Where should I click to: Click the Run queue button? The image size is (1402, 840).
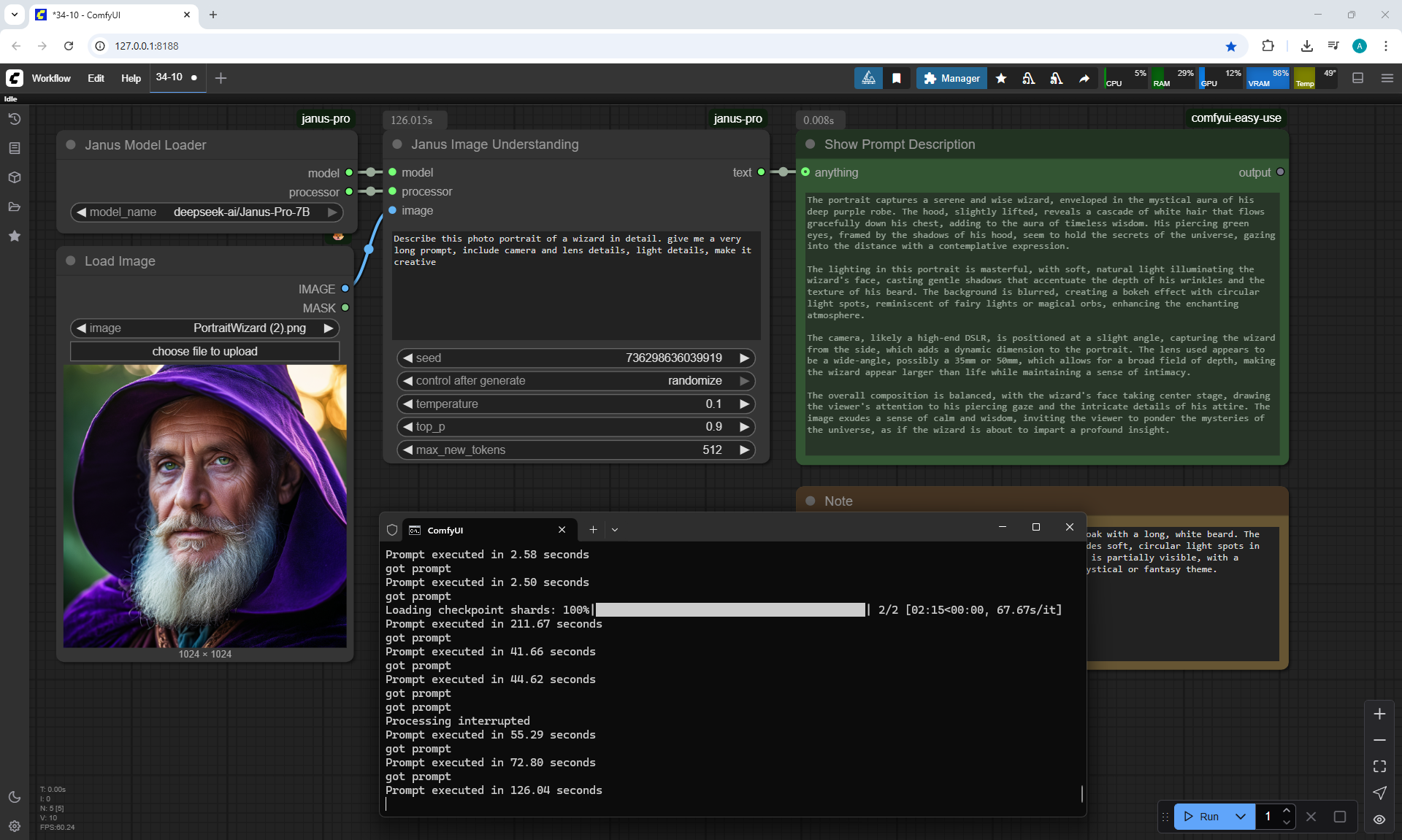pos(1201,817)
